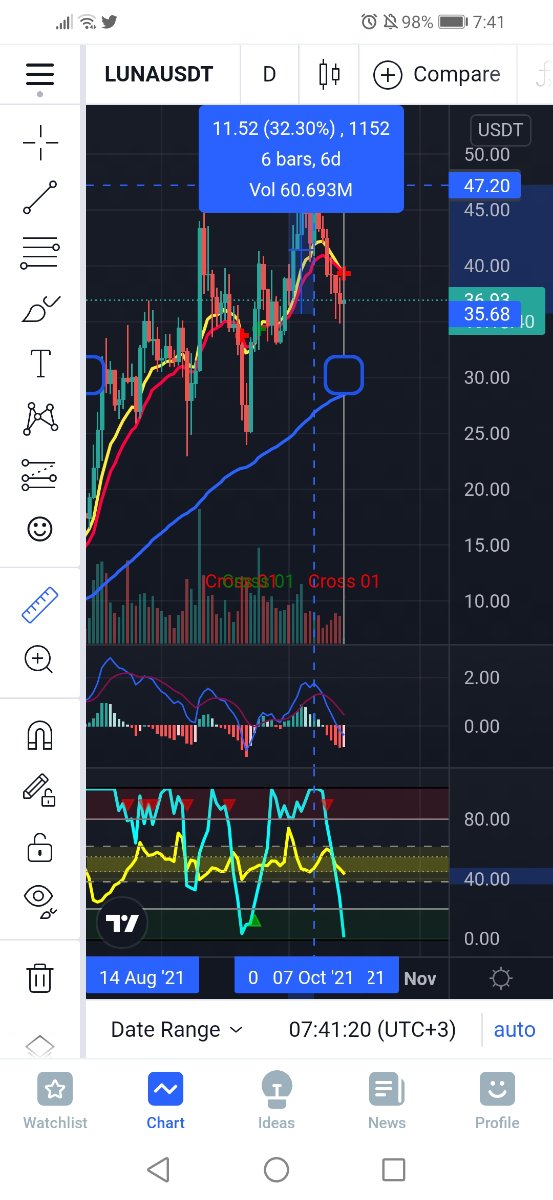This screenshot has height=1200, width=553.
Task: Click the measurement info box 11.52 (32.30%)
Action: tap(301, 159)
